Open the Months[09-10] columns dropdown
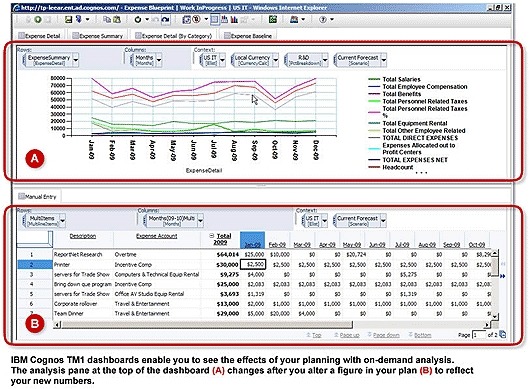530x389 pixels. click(x=200, y=221)
